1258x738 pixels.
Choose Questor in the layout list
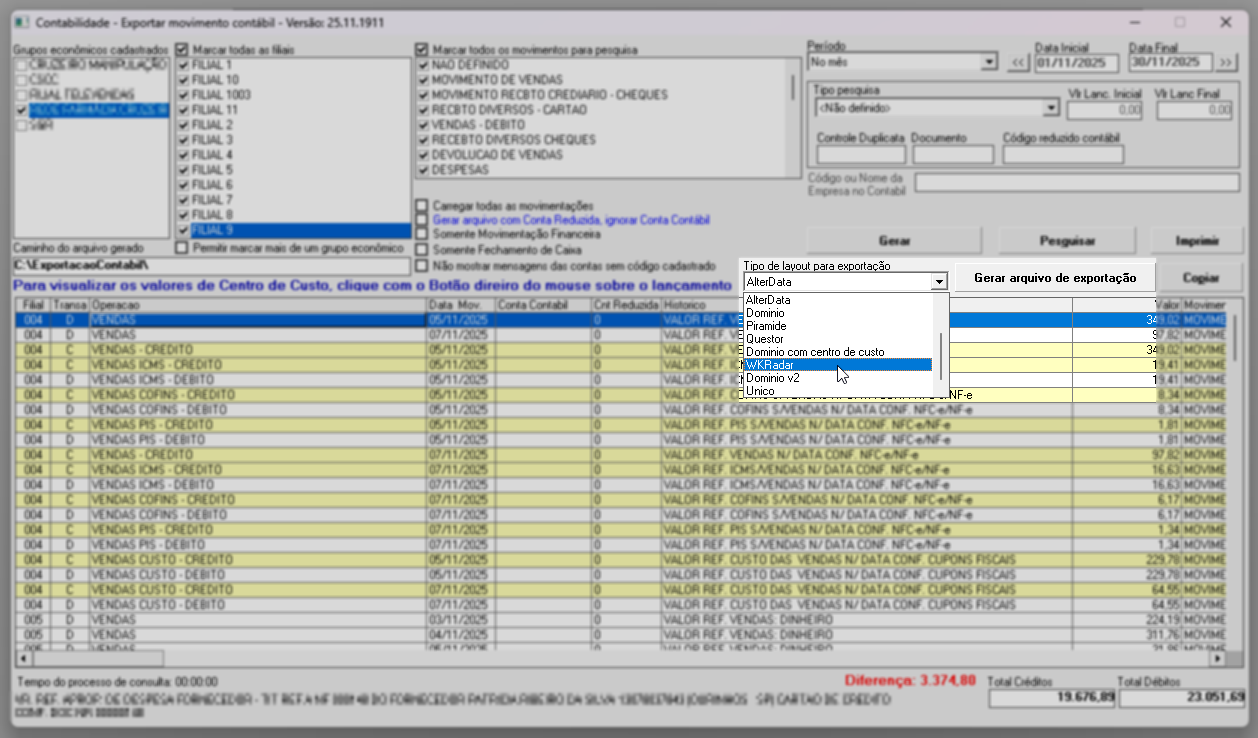(x=765, y=339)
